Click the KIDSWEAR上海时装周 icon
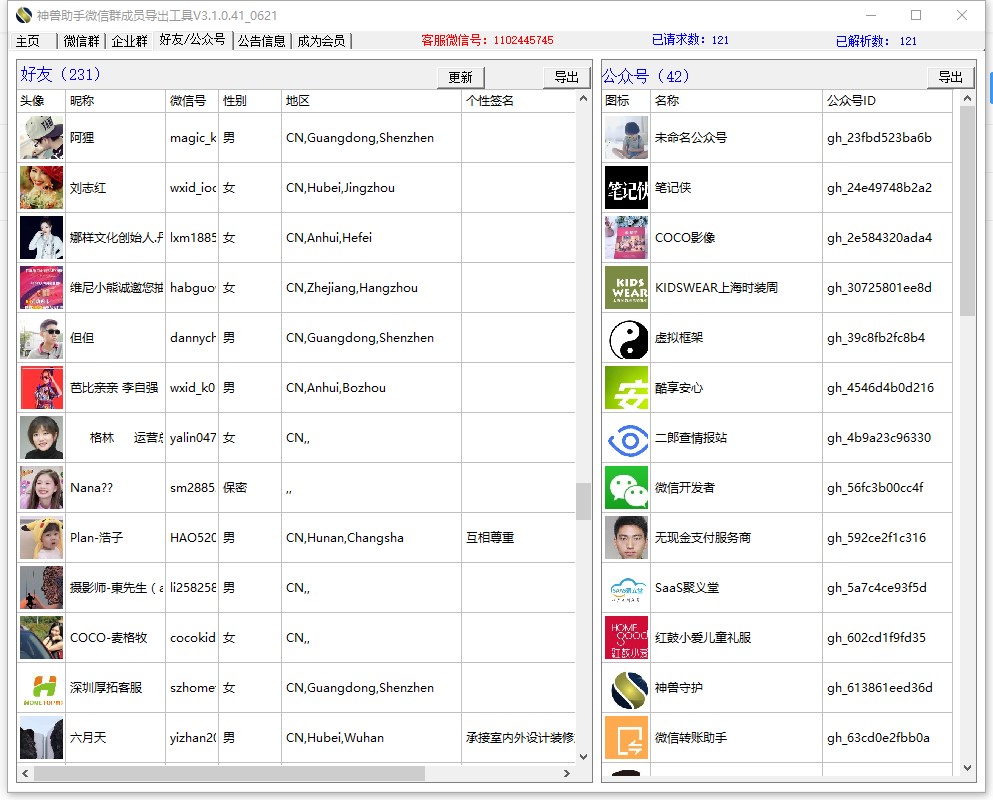The width and height of the screenshot is (993, 800). (x=626, y=288)
